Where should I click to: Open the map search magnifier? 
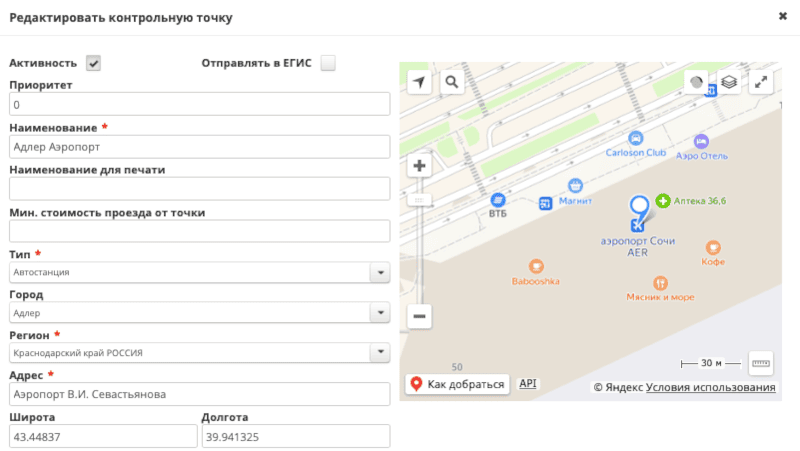(x=452, y=82)
